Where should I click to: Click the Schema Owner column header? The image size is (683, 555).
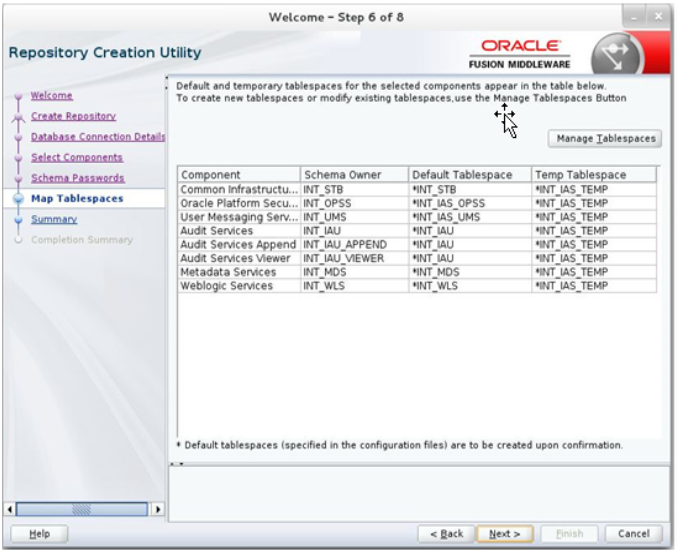(x=354, y=175)
